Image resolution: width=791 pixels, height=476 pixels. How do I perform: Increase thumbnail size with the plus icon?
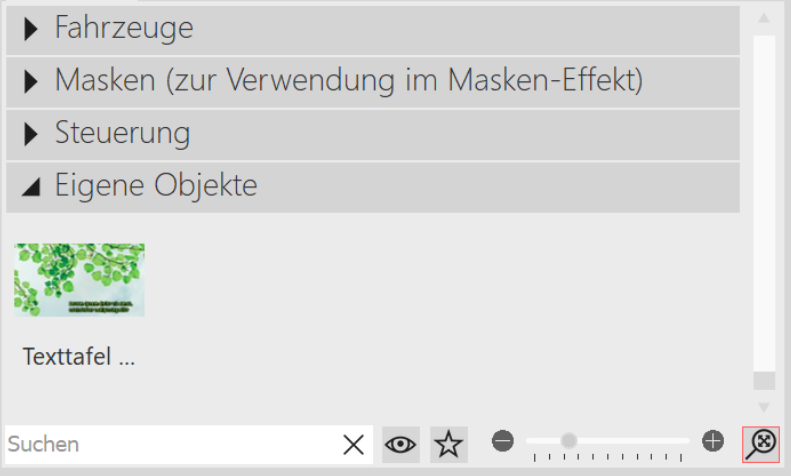[x=713, y=440]
